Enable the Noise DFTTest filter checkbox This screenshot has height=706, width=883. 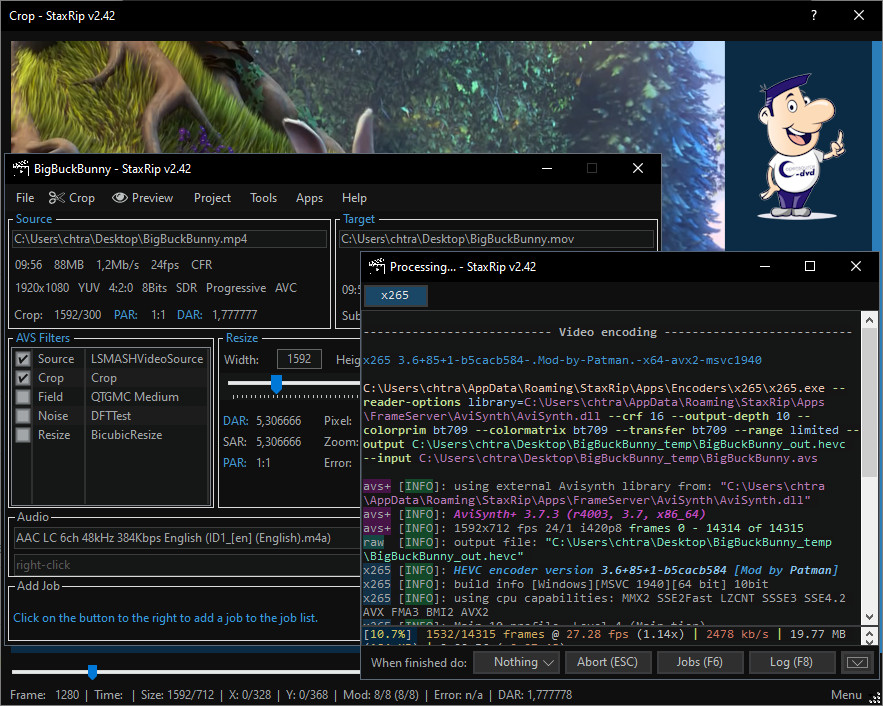point(23,416)
